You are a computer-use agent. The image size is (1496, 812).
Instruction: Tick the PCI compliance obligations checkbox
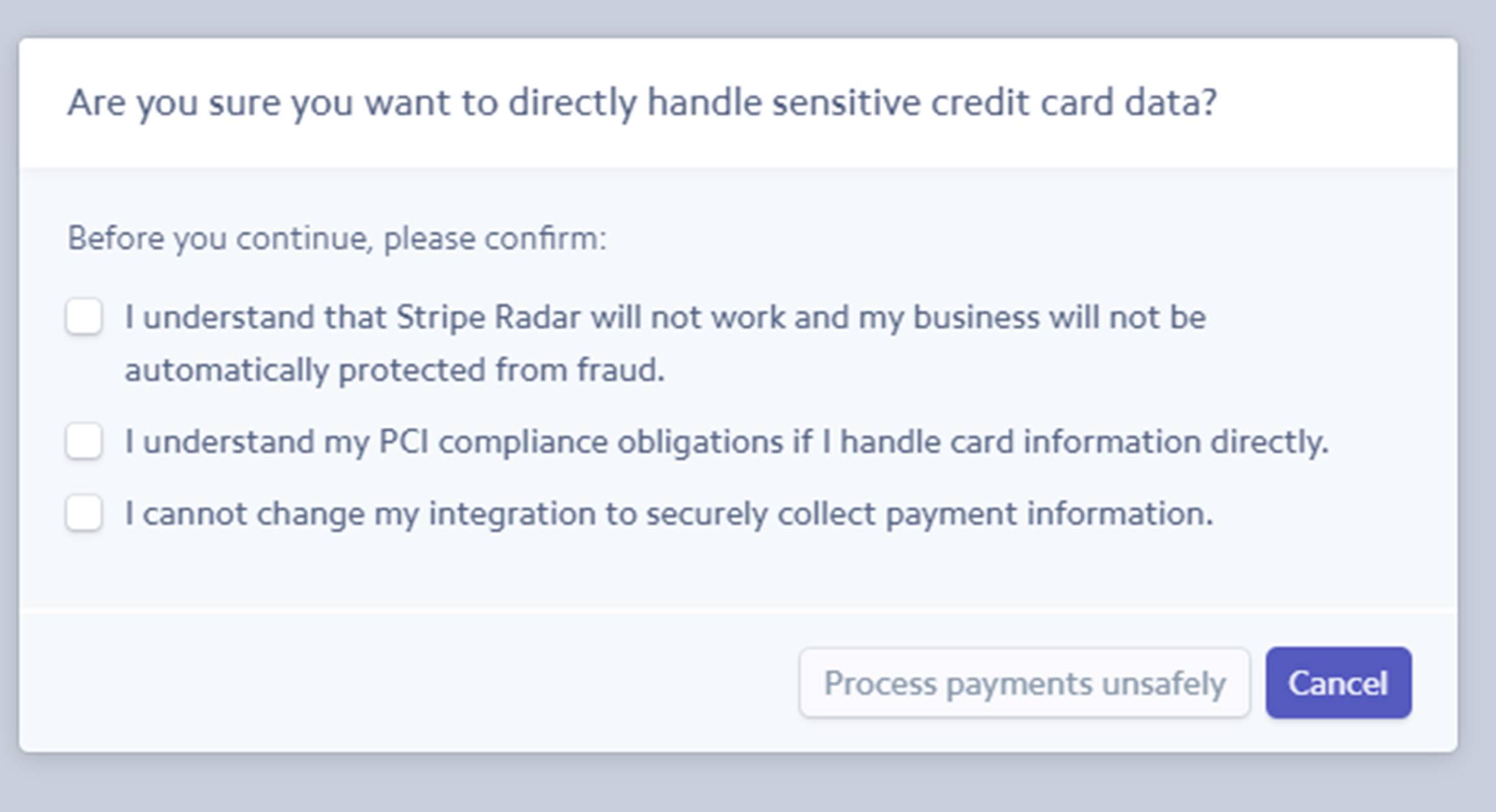84,442
